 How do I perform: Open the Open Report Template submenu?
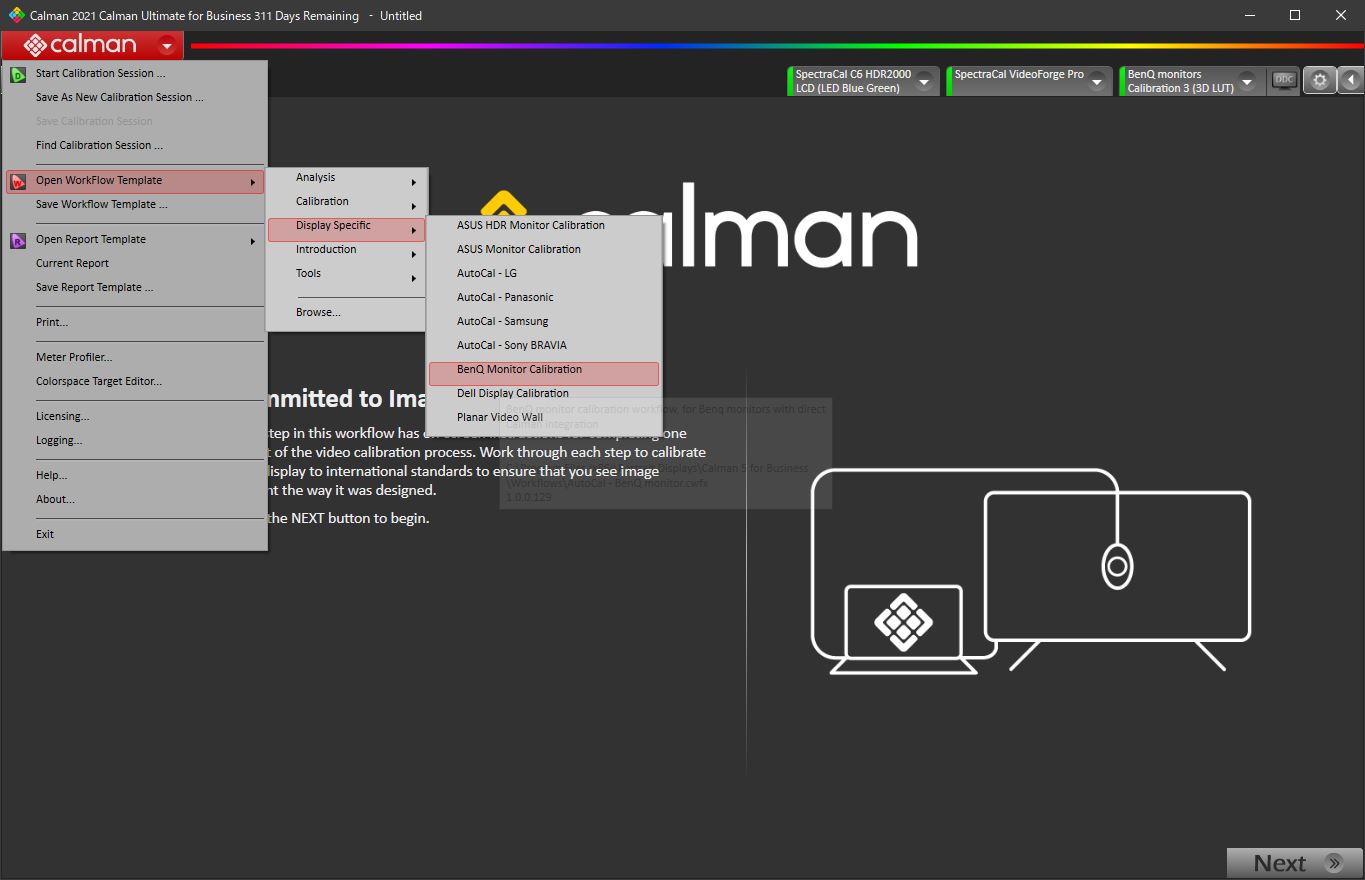(135, 239)
